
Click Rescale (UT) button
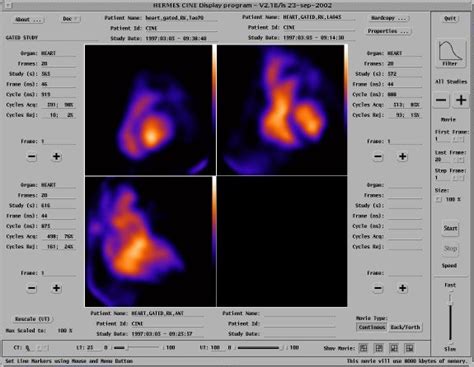[33, 319]
